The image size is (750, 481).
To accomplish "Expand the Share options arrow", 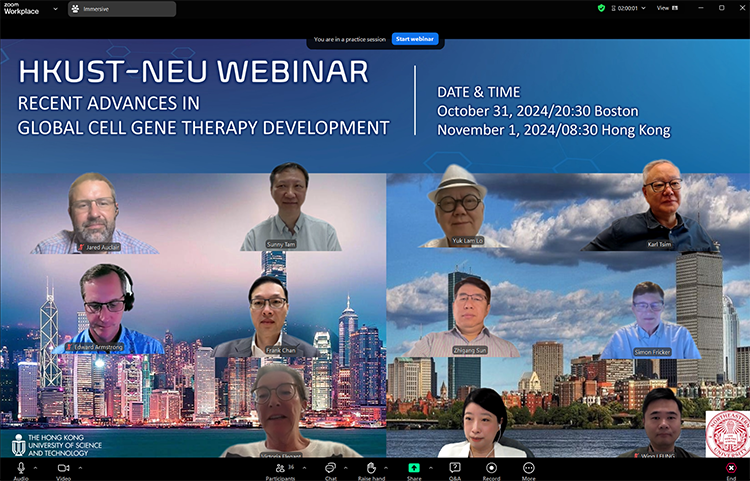I will coord(430,468).
